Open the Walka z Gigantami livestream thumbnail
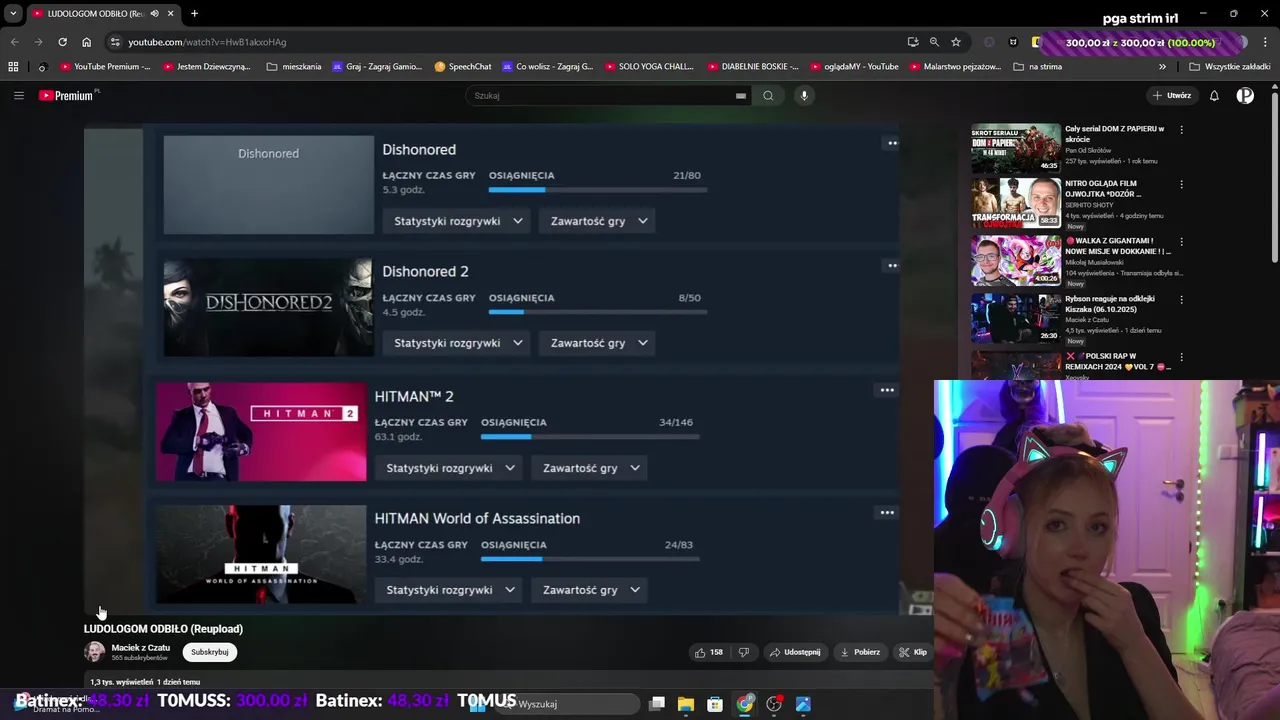The width and height of the screenshot is (1280, 720). point(1016,261)
